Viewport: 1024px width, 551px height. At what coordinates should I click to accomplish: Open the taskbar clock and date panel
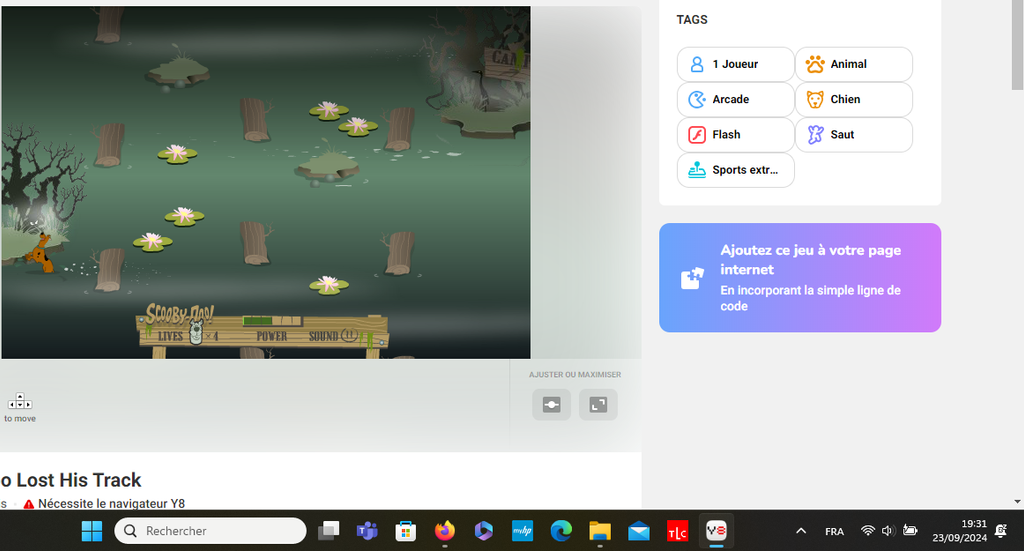pyautogui.click(x=959, y=531)
